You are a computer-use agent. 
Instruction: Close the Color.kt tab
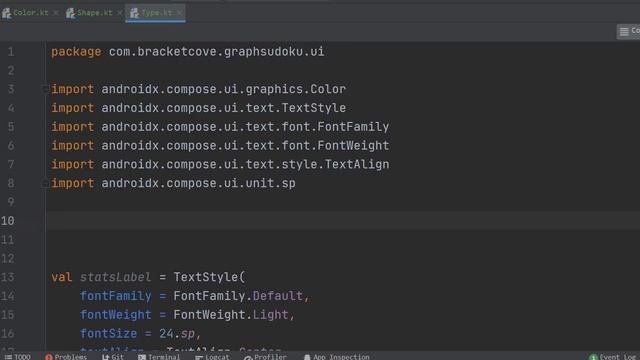pos(56,13)
